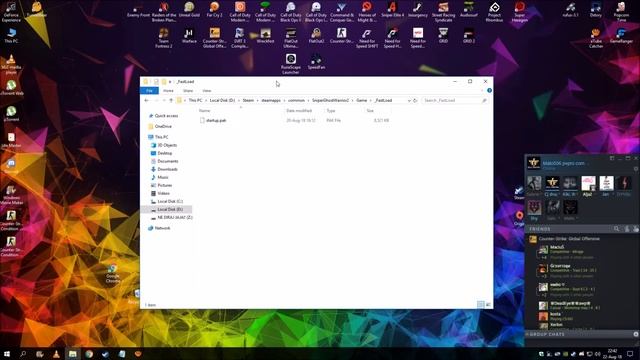Screen dimensions: 640x360
Task: Search friends in Steam friends list
Action: tap(616, 229)
